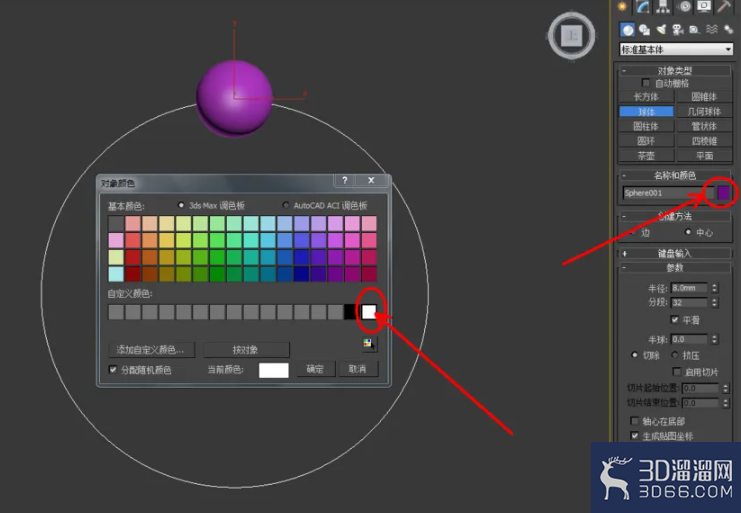
Task: Click the 管状体 tube button
Action: 704,126
